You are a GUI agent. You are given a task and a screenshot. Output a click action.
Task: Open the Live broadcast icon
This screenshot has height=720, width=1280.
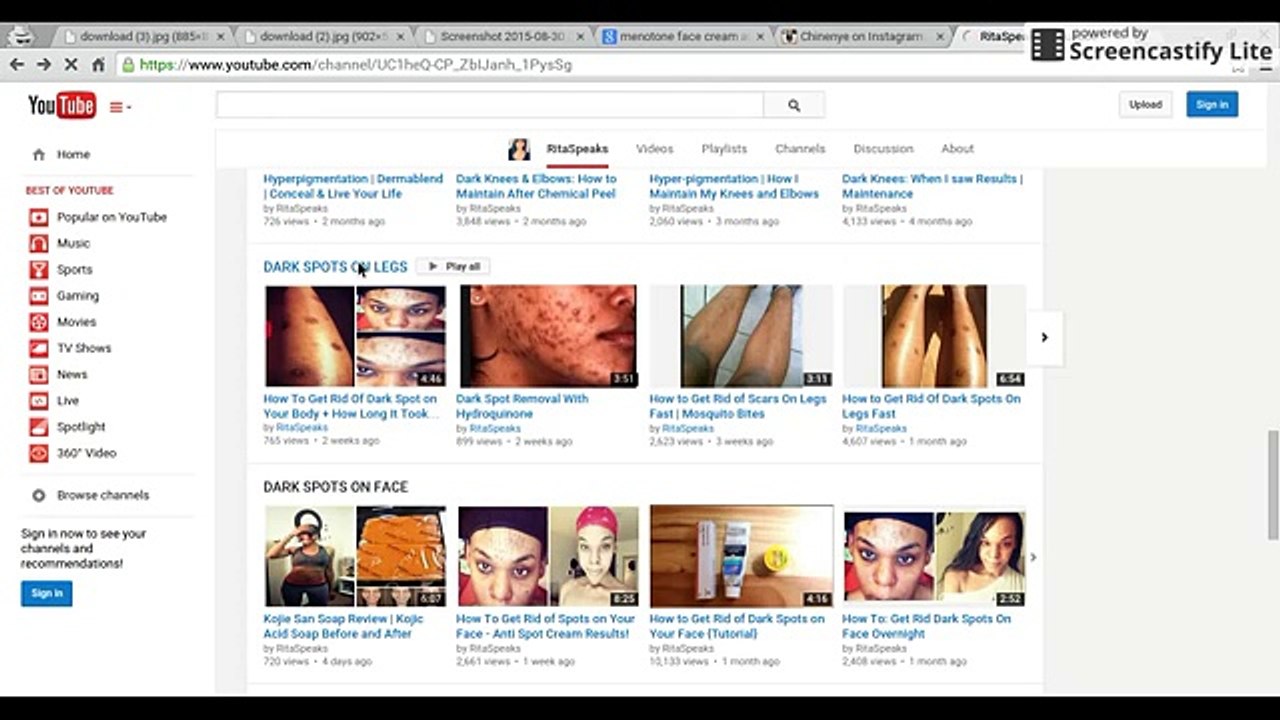click(38, 400)
